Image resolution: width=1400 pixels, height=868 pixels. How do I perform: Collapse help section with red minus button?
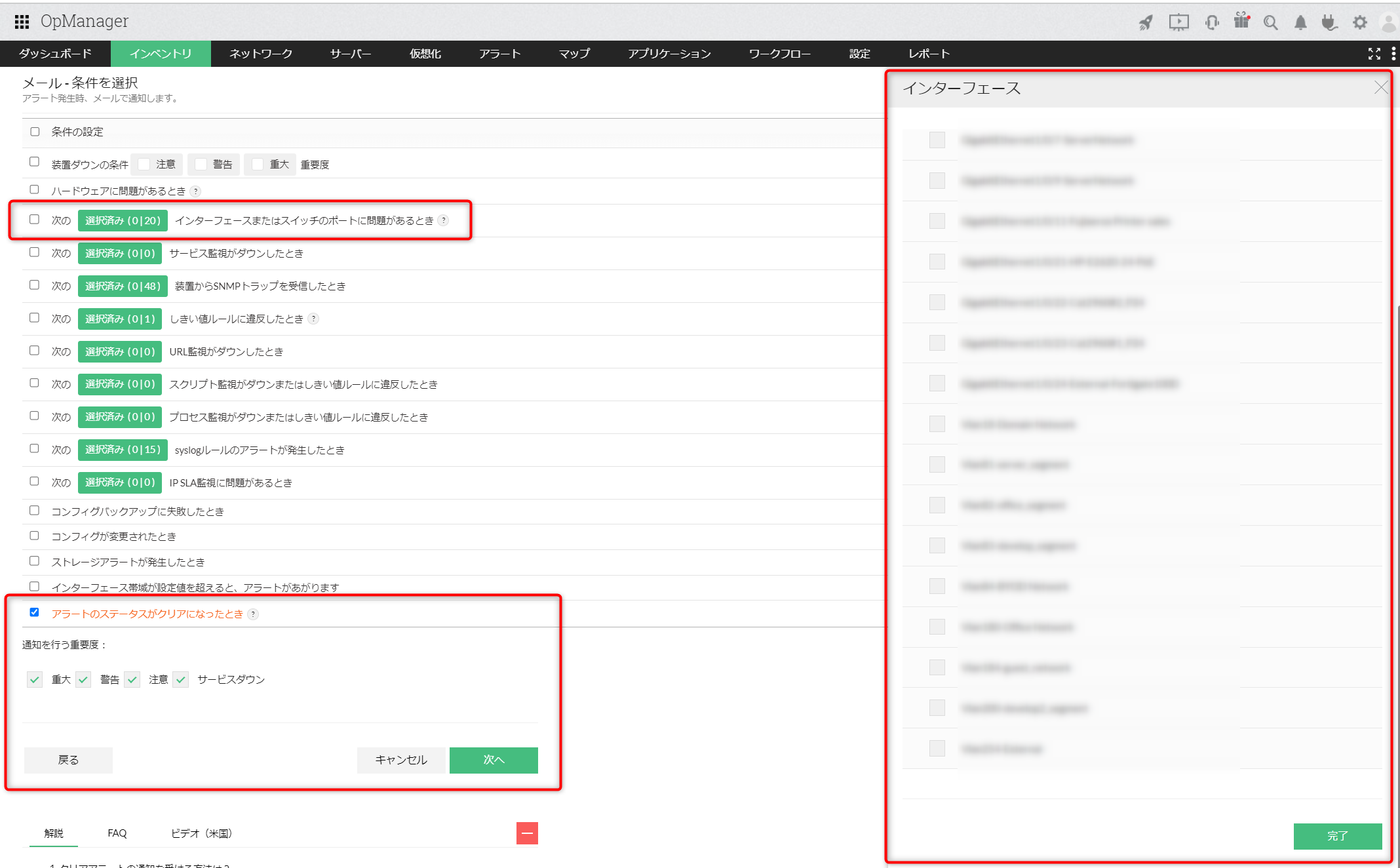coord(527,833)
